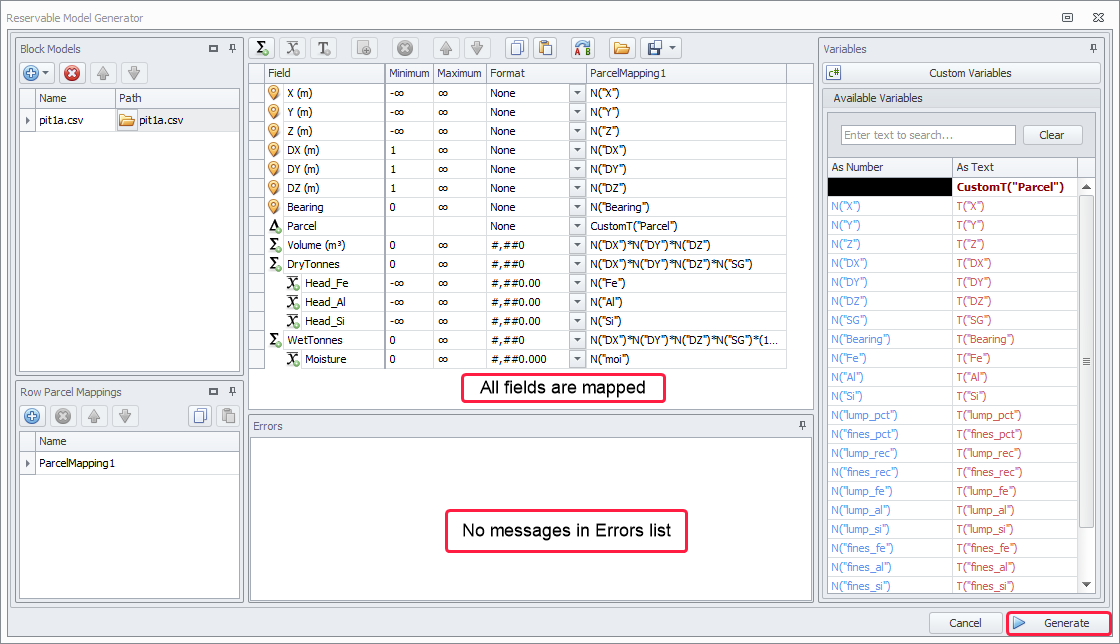This screenshot has height=644, width=1120.
Task: Click the rename (AB) icon in the fields toolbar
Action: [x=582, y=48]
